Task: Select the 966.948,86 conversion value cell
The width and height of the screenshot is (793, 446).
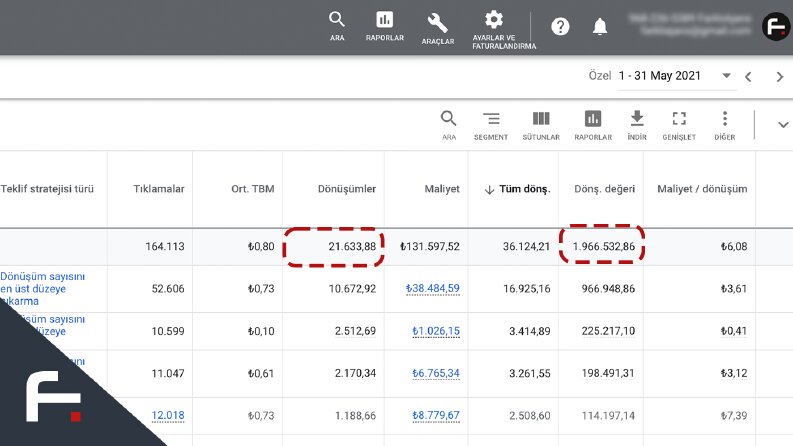Action: (x=608, y=289)
